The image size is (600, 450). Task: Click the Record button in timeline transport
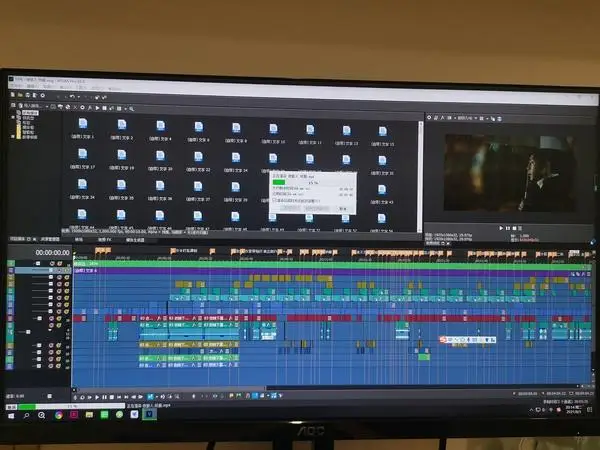click(x=75, y=397)
